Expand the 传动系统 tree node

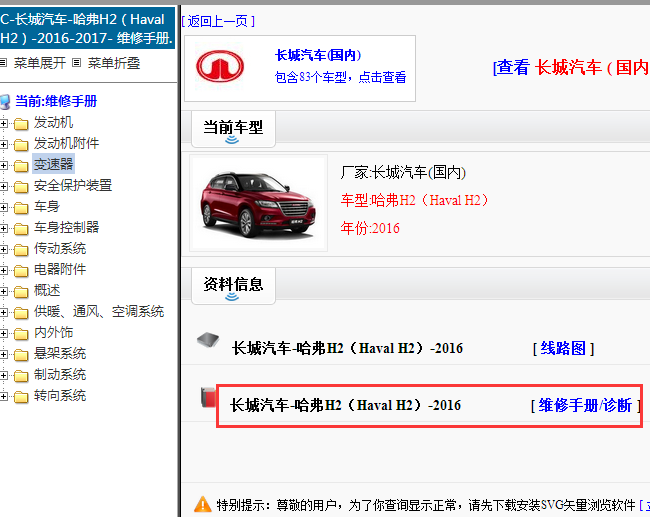[3, 249]
